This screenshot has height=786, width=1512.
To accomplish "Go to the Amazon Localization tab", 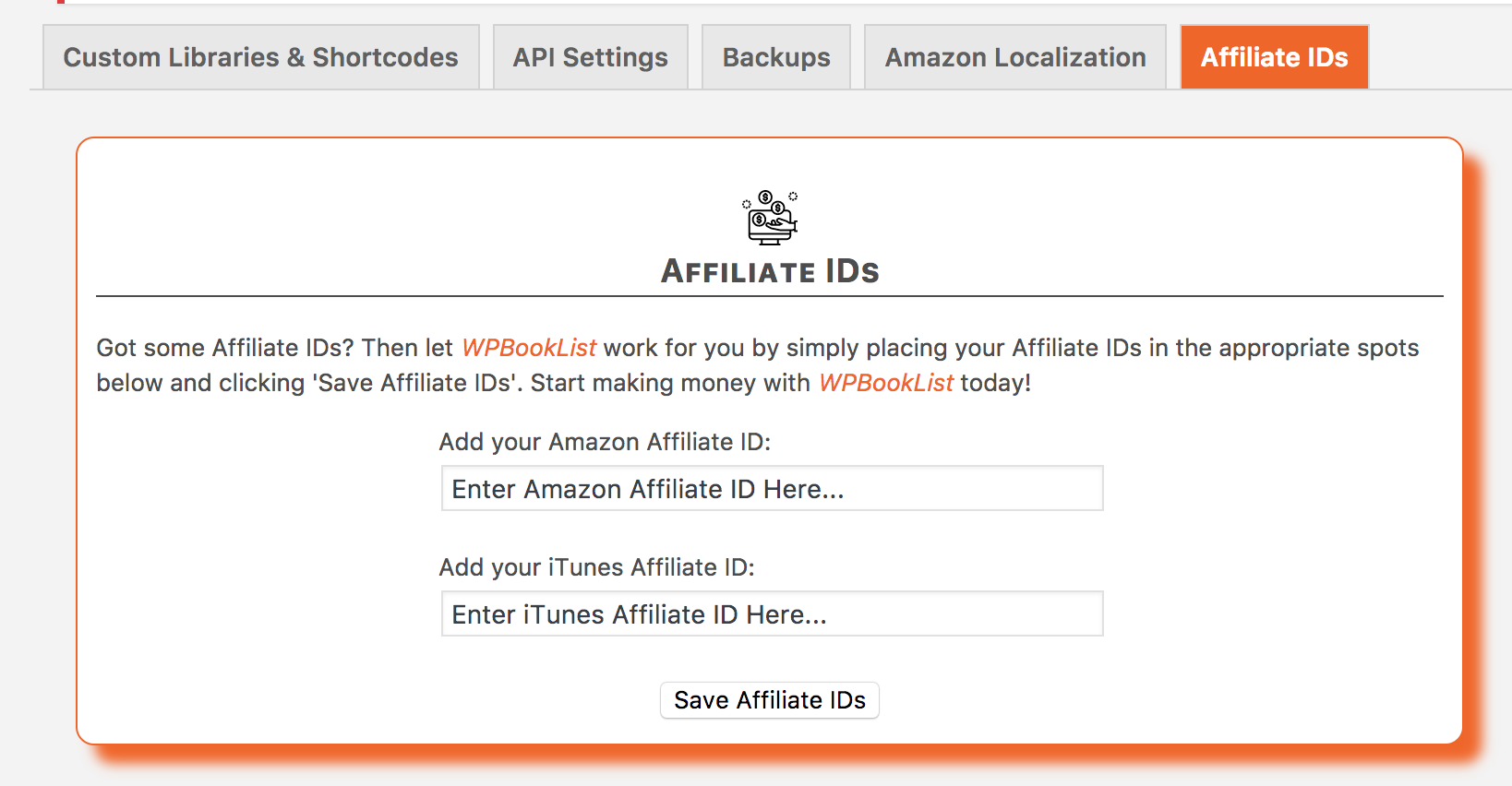I will [1014, 57].
